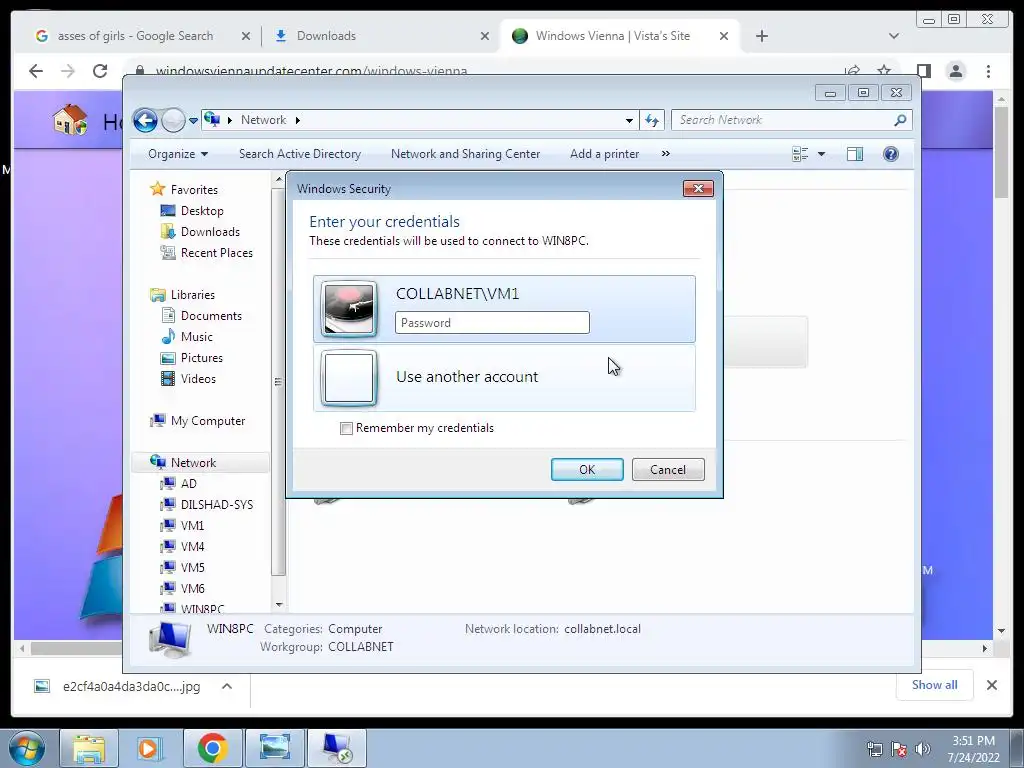Click the refresh button beside the address bar
Viewport: 1024px width, 768px height.
click(x=652, y=120)
